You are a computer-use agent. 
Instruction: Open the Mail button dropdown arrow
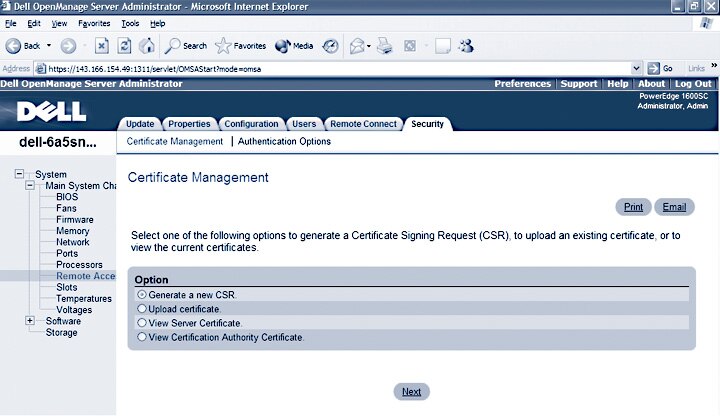pos(369,46)
